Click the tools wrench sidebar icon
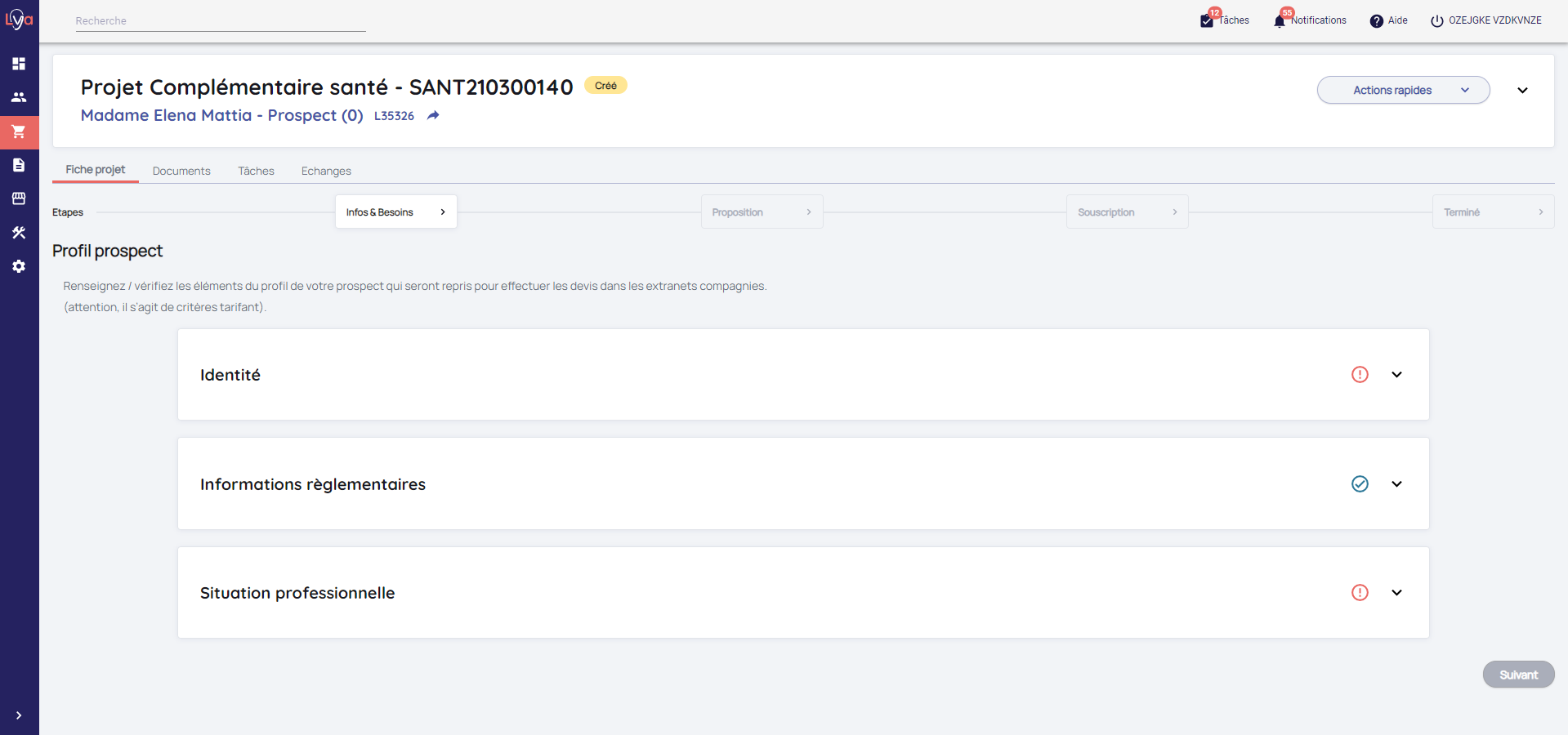The width and height of the screenshot is (1568, 735). (19, 233)
